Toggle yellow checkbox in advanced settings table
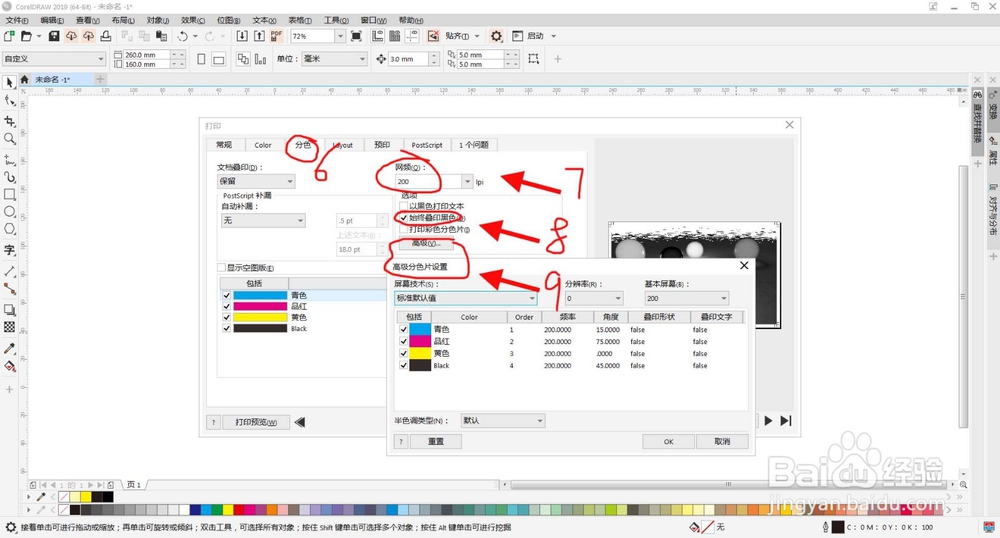This screenshot has height=538, width=1000. pos(403,353)
